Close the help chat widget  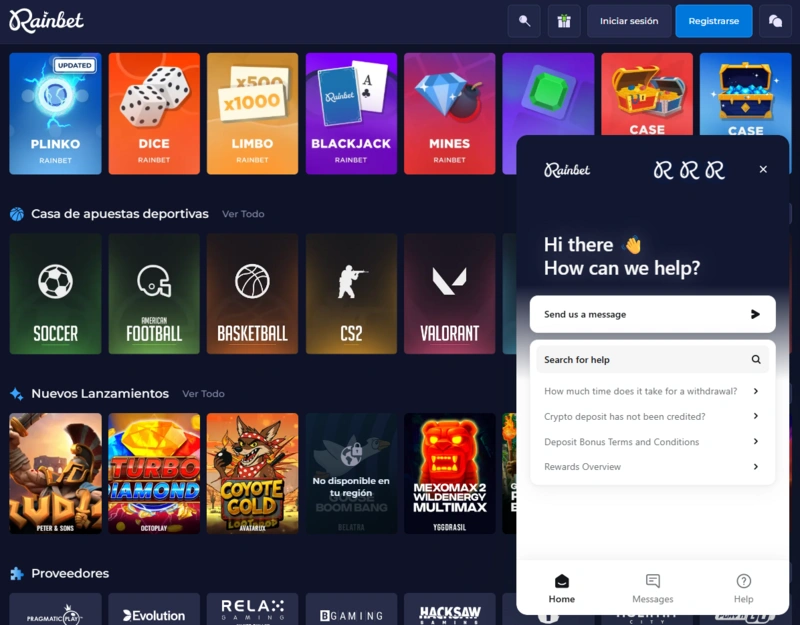763,170
